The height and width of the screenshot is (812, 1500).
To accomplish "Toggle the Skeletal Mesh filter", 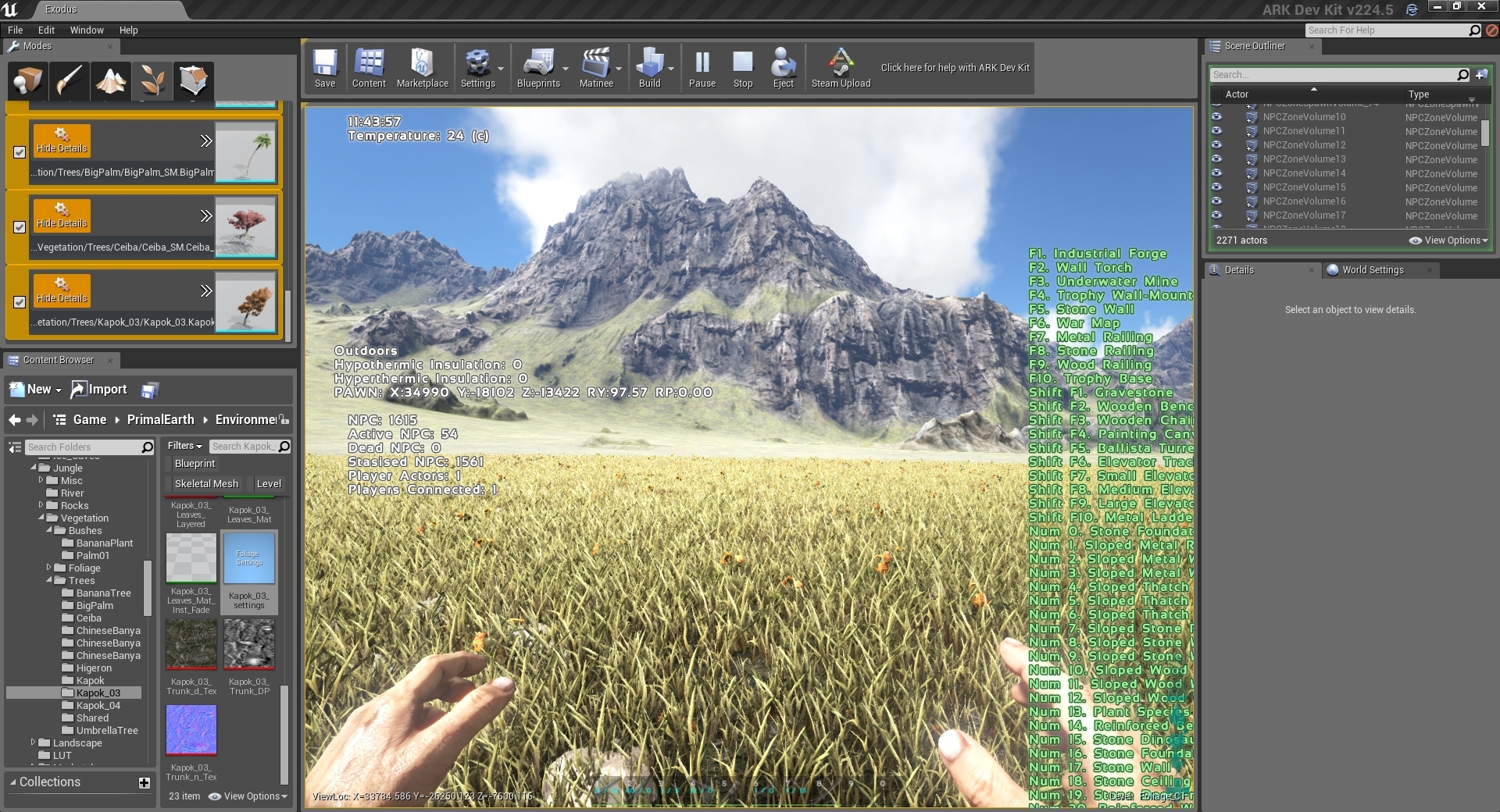I will click(206, 484).
